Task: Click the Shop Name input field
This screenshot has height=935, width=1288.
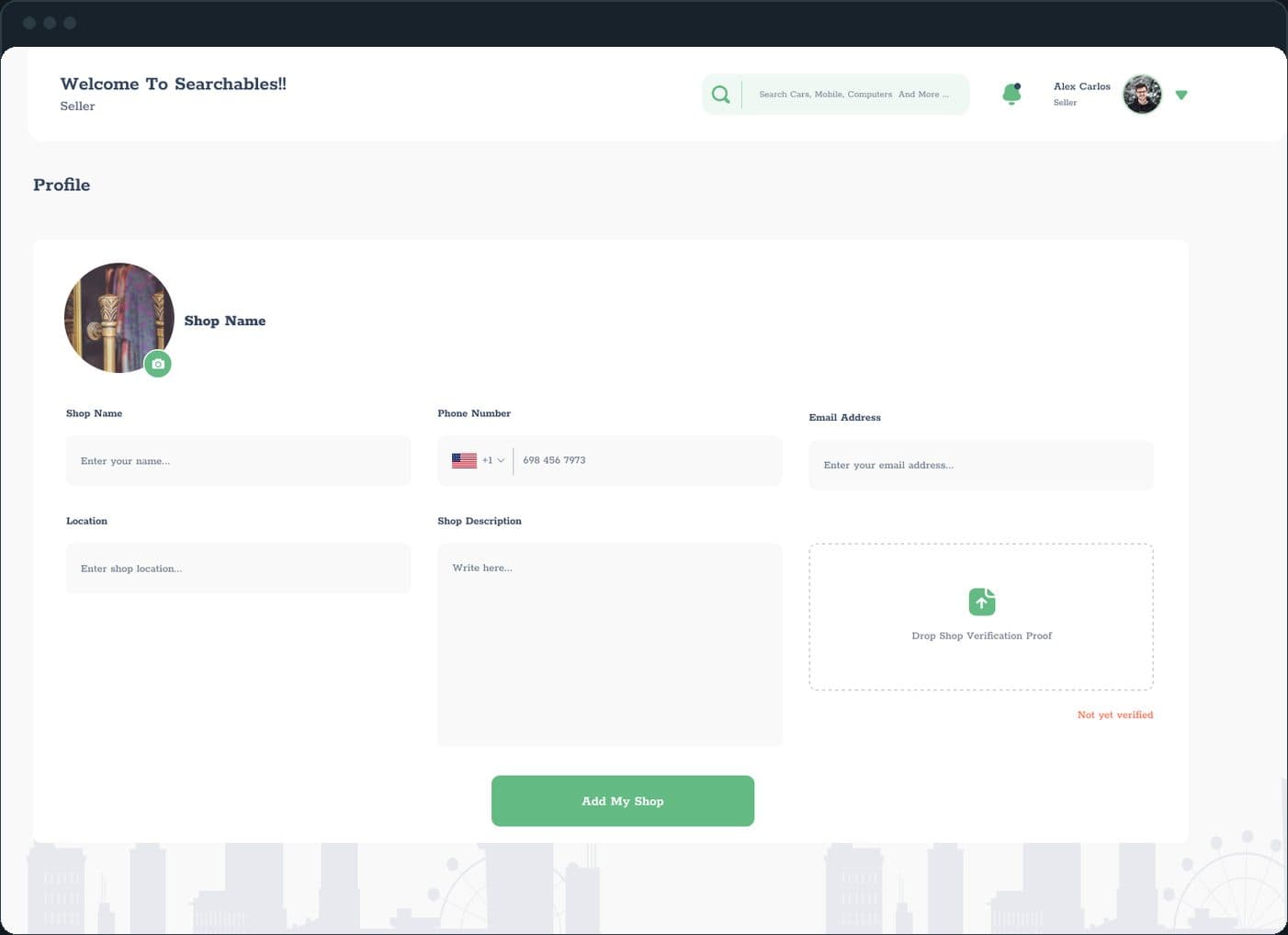Action: [238, 461]
